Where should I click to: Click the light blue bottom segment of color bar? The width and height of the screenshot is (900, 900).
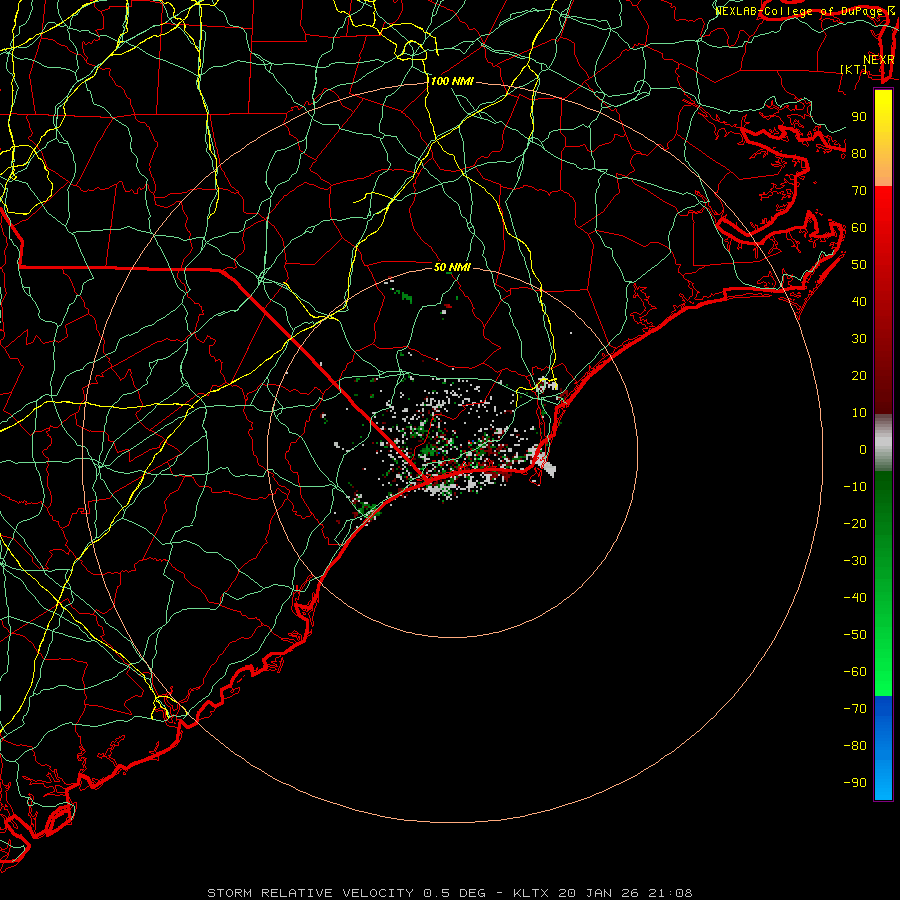pyautogui.click(x=883, y=778)
